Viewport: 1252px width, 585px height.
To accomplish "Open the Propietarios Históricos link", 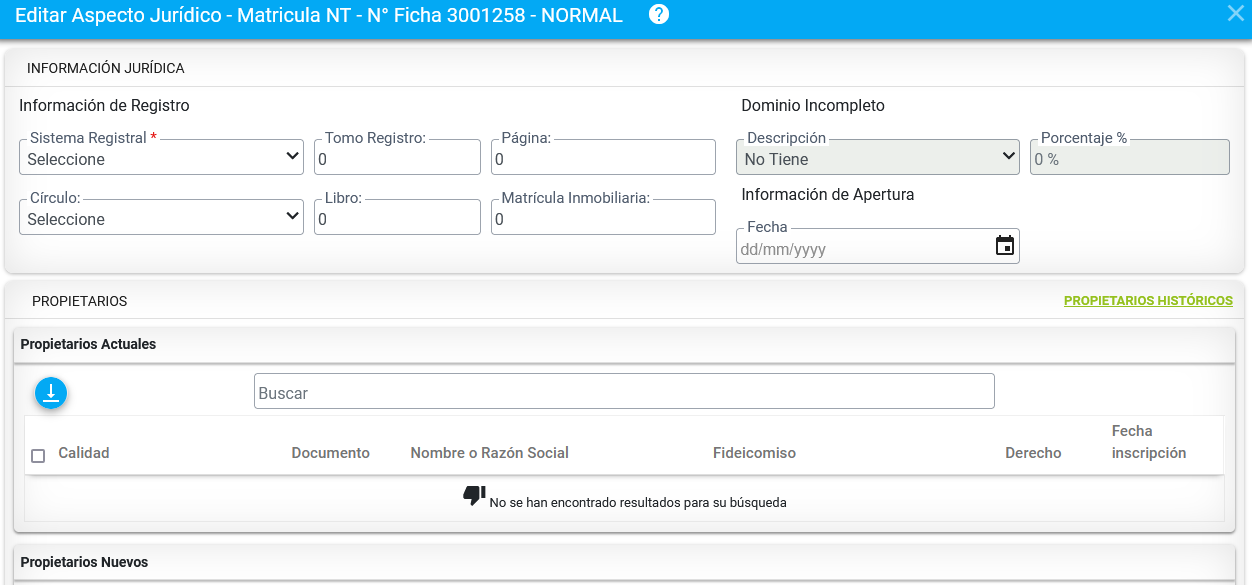I will [x=1148, y=301].
